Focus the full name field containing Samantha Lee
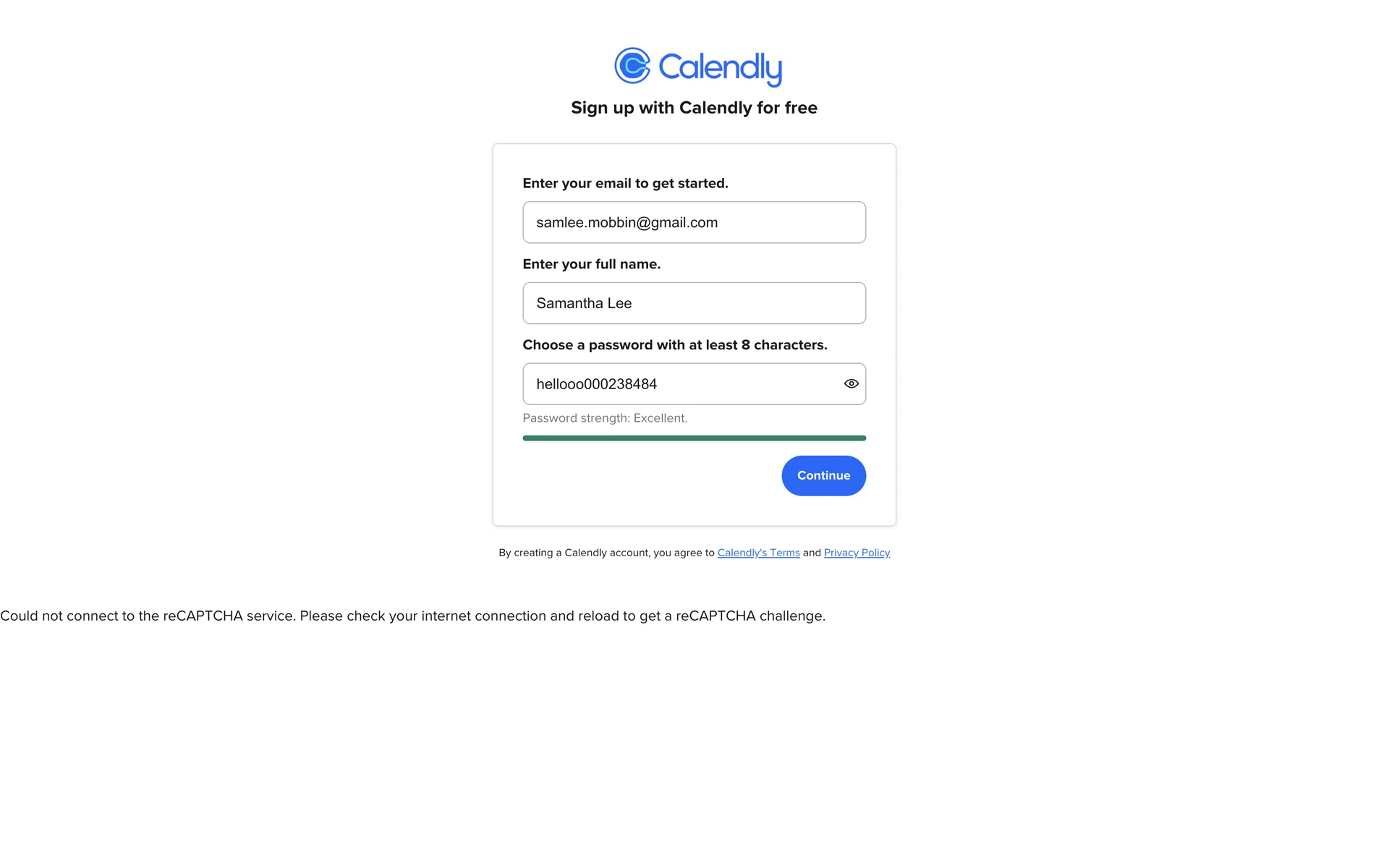 coord(694,303)
